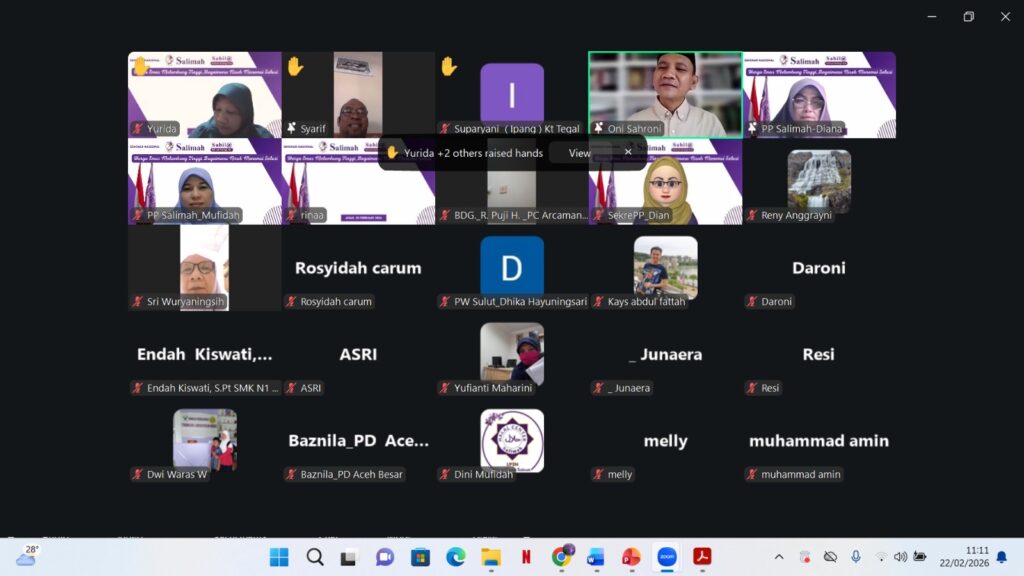1024x576 pixels.
Task: Click View on the raised hands notification
Action: click(x=580, y=153)
